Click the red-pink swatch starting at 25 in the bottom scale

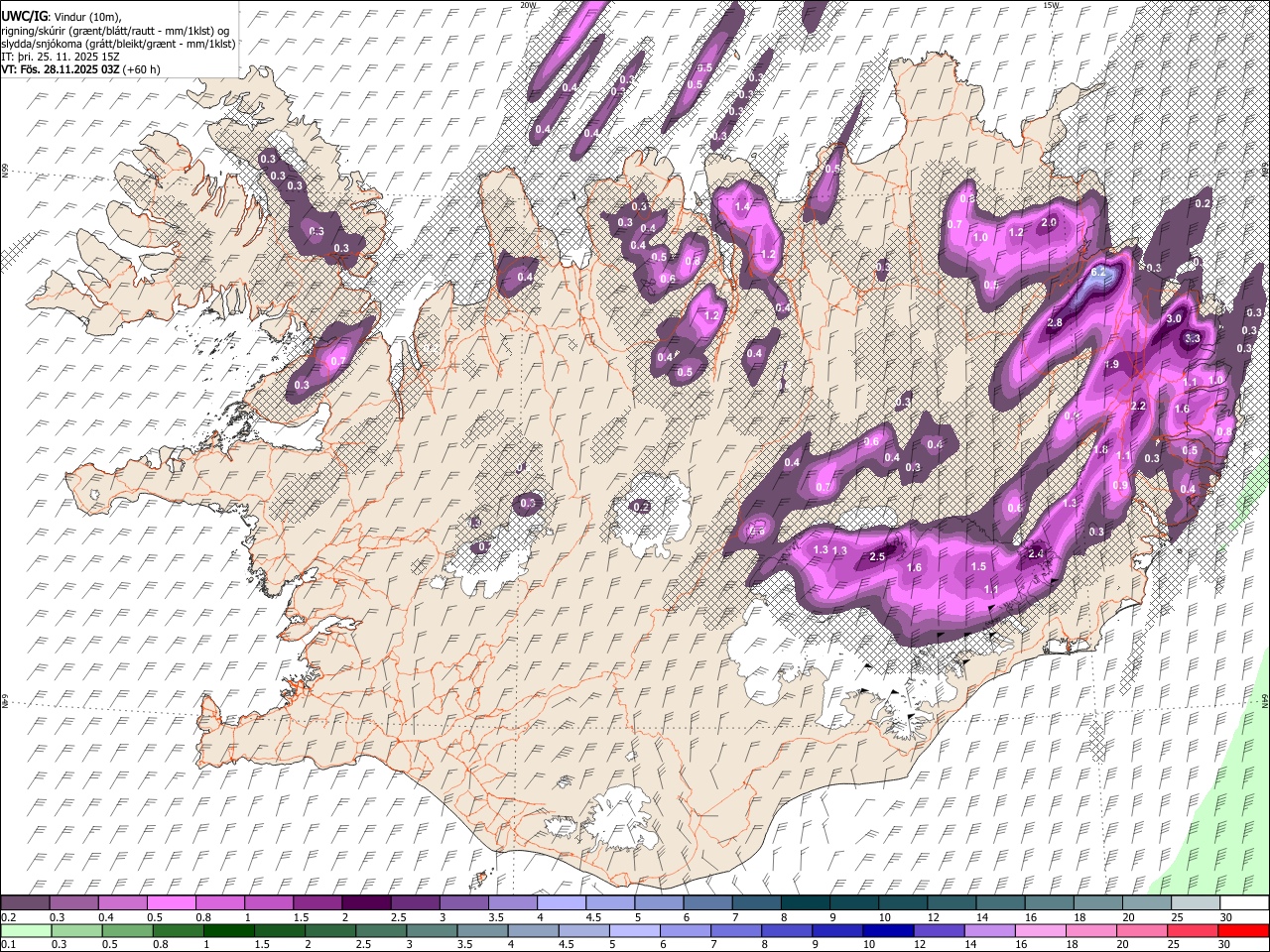[1193, 930]
